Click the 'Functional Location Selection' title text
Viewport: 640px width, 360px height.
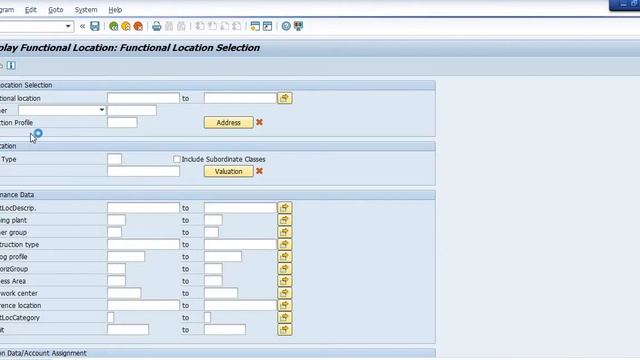[190, 48]
